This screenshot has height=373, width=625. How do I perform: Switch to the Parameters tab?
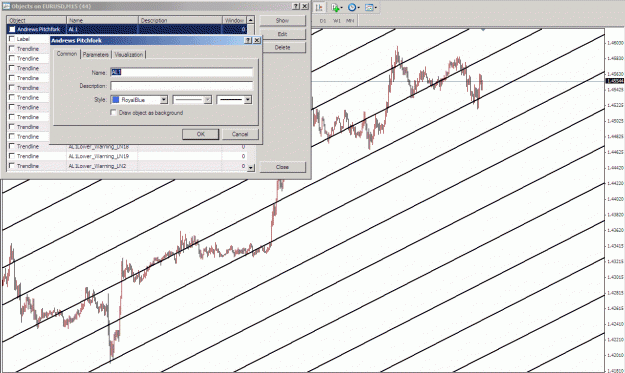pyautogui.click(x=96, y=55)
